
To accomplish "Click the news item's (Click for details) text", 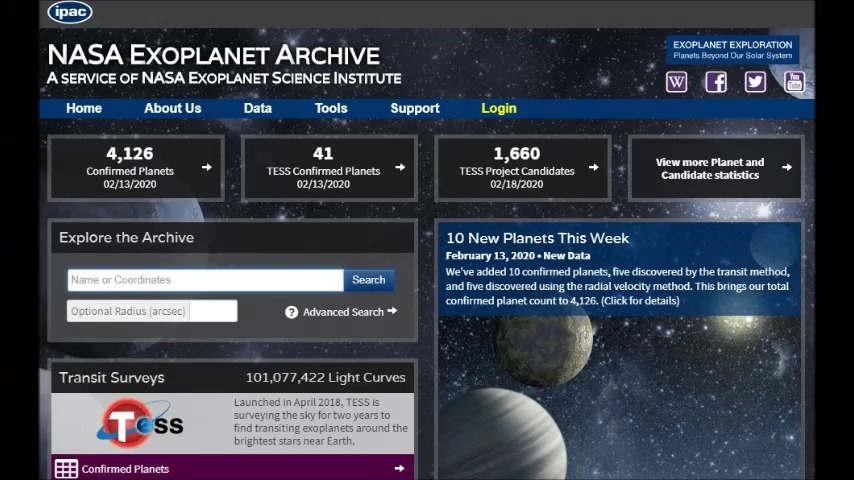I will pyautogui.click(x=640, y=301).
